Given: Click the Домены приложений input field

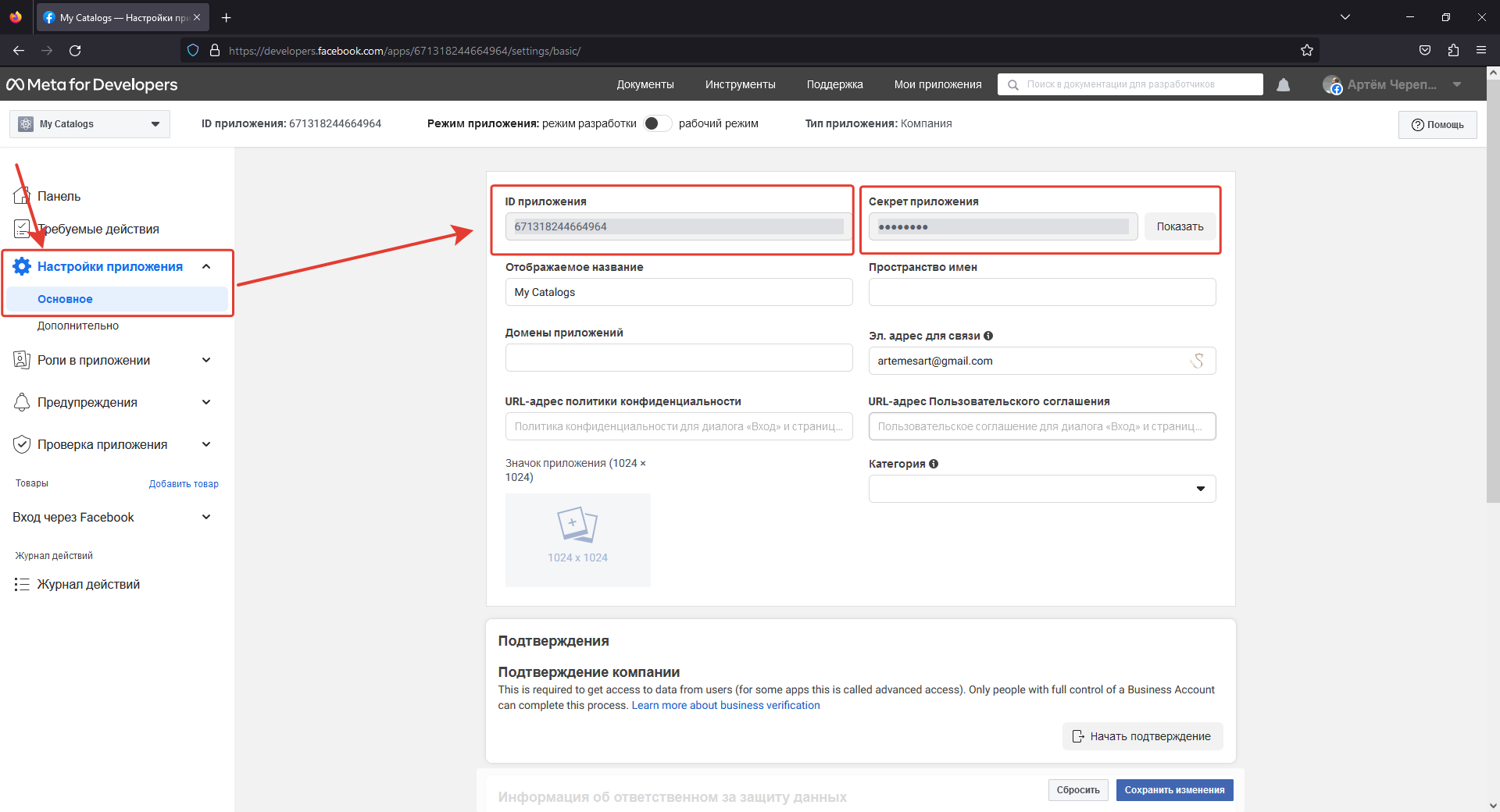Looking at the screenshot, I should pyautogui.click(x=679, y=358).
